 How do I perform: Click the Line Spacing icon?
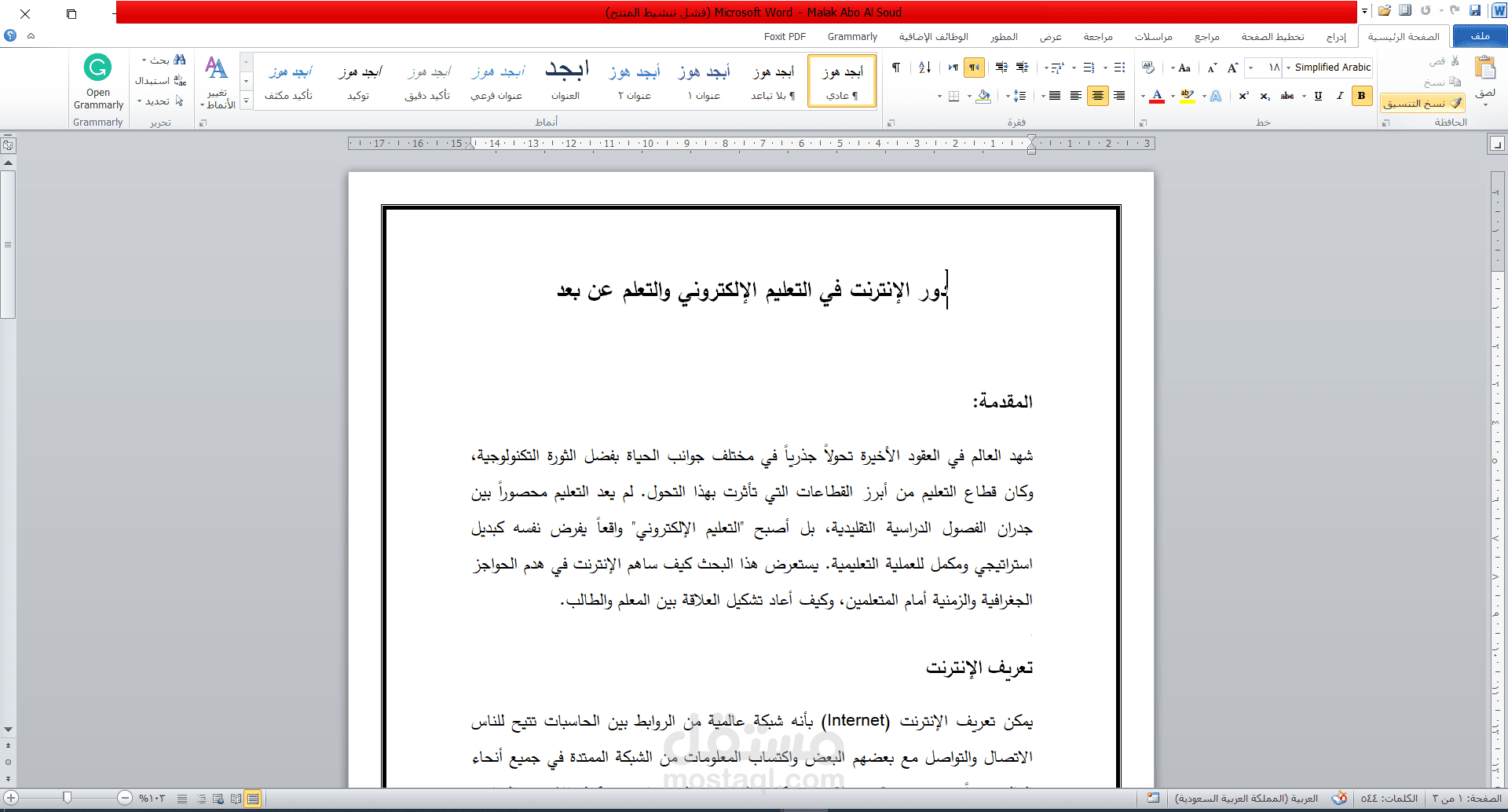click(1019, 96)
